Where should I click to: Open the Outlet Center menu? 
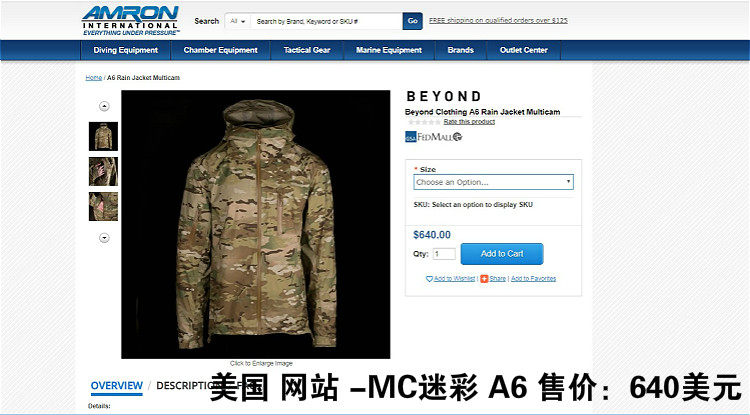point(523,50)
